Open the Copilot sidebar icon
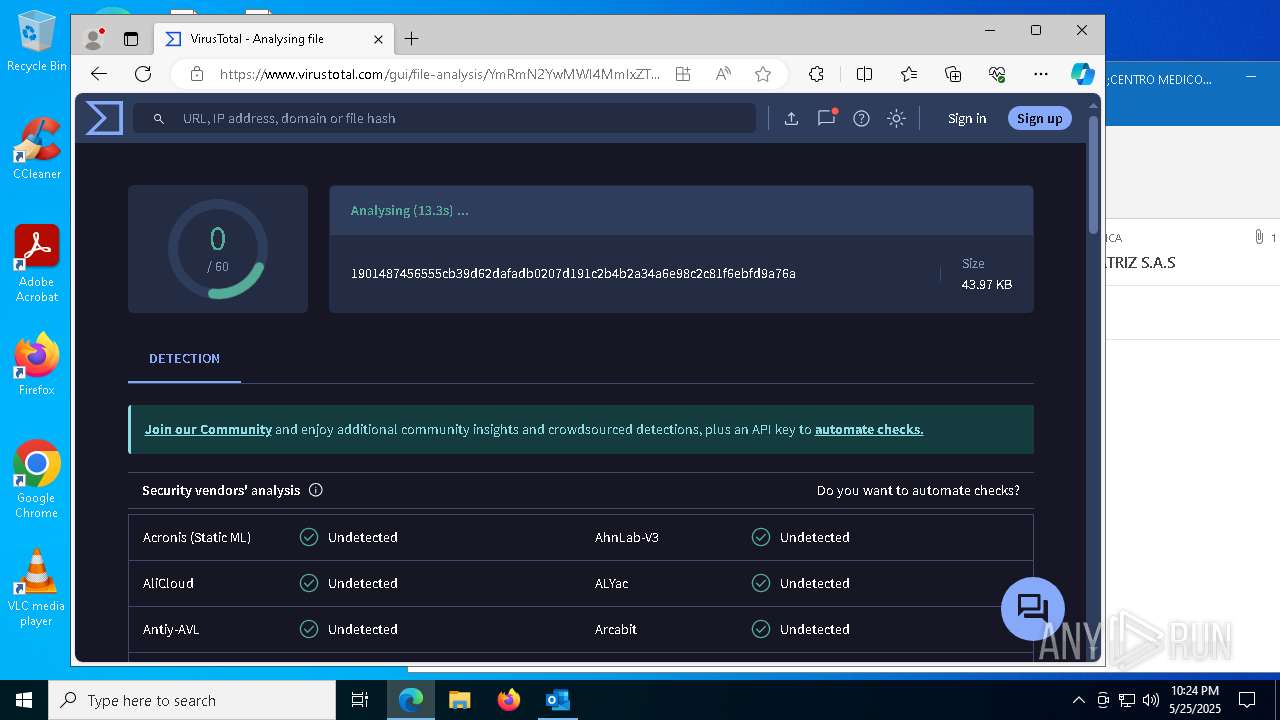This screenshot has width=1280, height=720. click(1082, 74)
